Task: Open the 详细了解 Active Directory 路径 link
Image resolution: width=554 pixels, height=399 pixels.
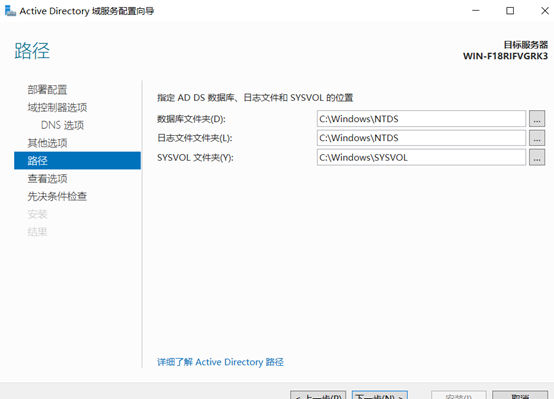Action: pyautogui.click(x=220, y=362)
